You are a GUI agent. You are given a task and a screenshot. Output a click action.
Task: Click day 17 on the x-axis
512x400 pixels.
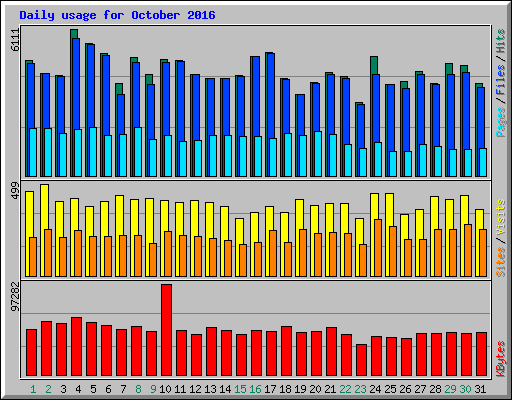tap(270, 389)
